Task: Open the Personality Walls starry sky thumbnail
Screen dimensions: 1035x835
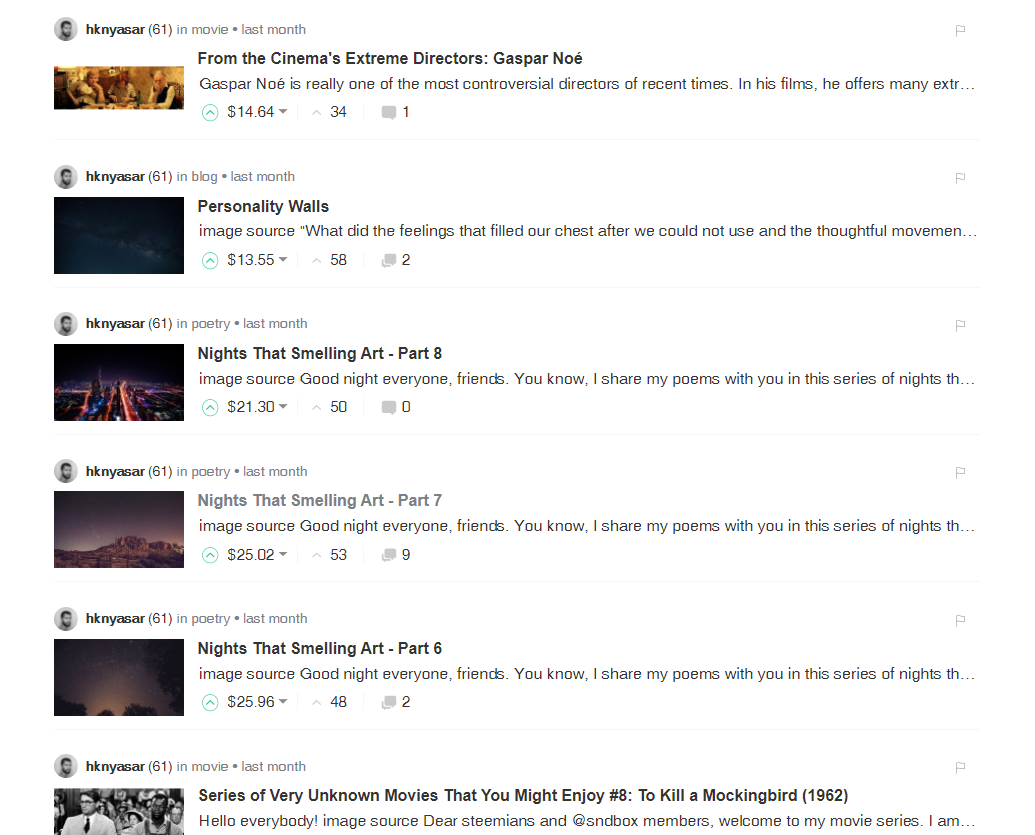Action: [119, 236]
